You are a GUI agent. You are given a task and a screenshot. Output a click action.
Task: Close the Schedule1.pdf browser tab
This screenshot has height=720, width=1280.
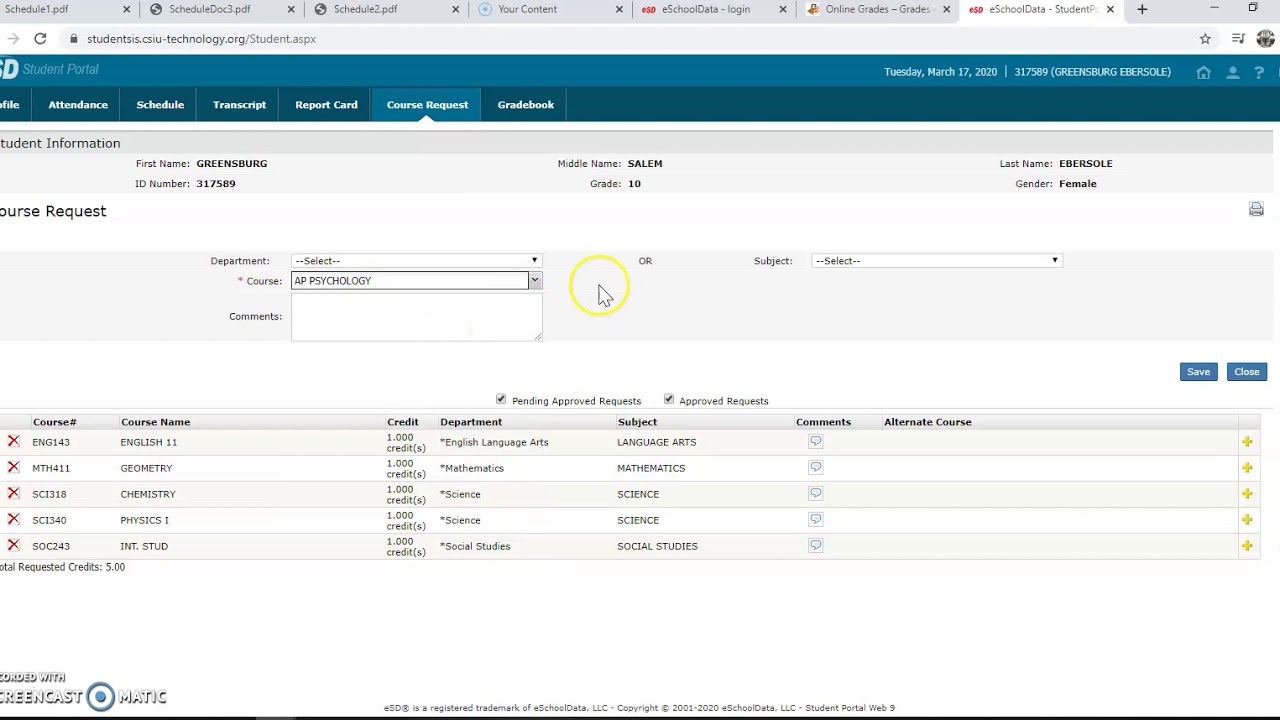[x=127, y=9]
